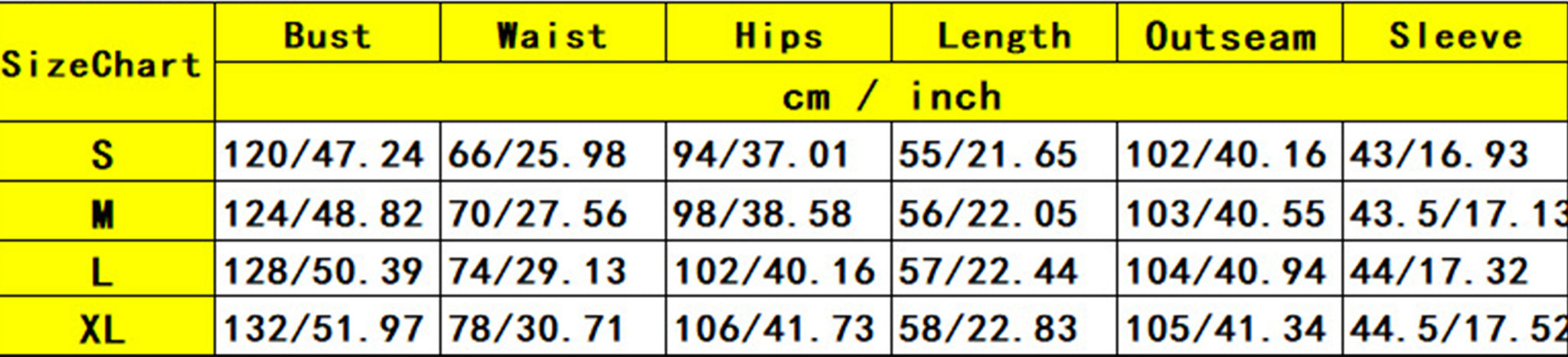Click the SizeChart header cell
This screenshot has height=357, width=1568.
(x=101, y=64)
